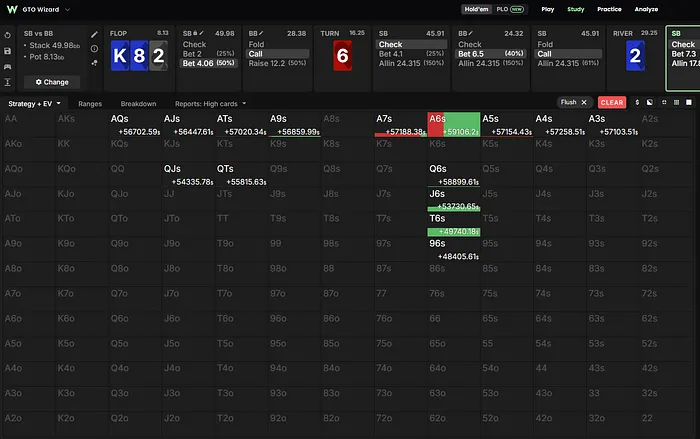700x439 pixels.
Task: Click the pencil edit icon beside SB vs BB
Action: pyautogui.click(x=94, y=34)
